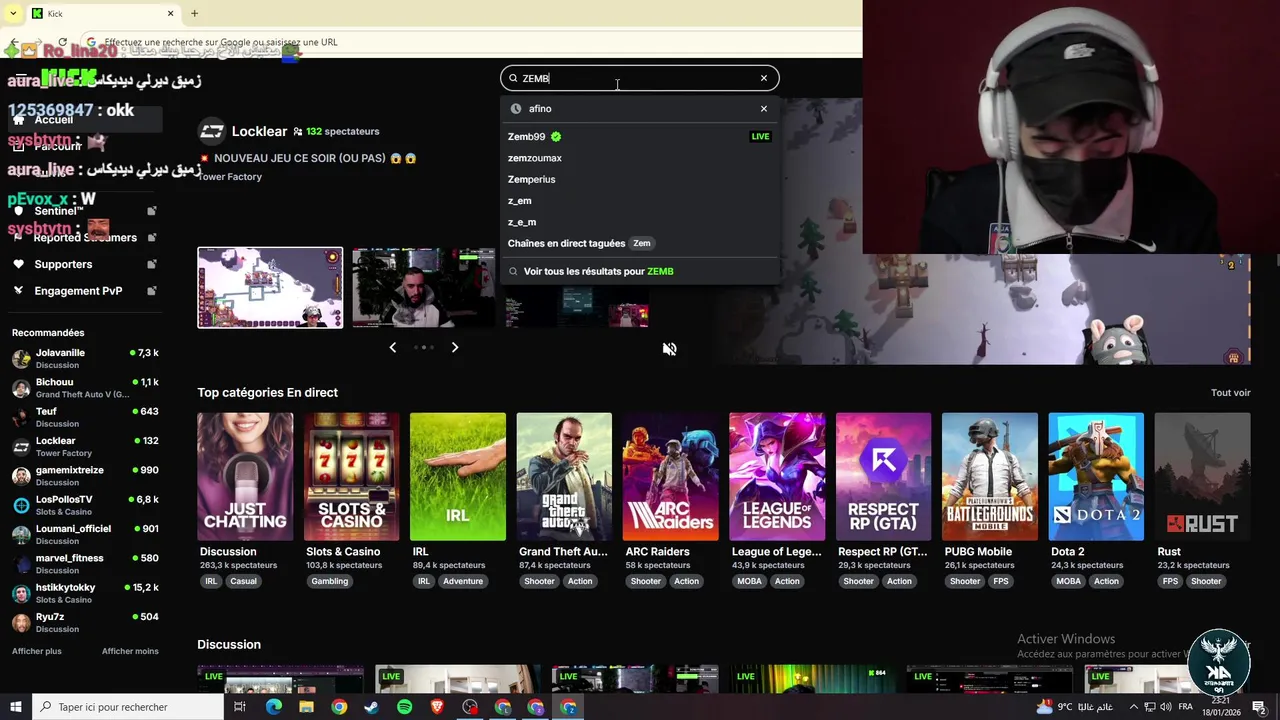Open Windows Start menu
Screen dimensions: 1280x720
[x=15, y=707]
